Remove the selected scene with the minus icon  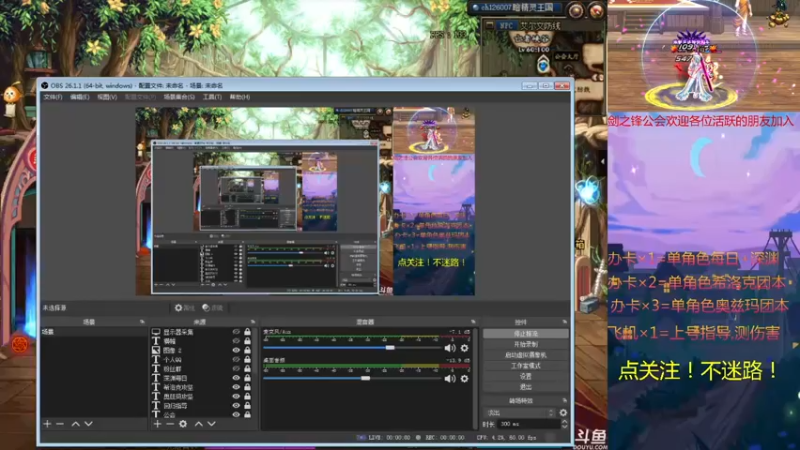pos(60,424)
